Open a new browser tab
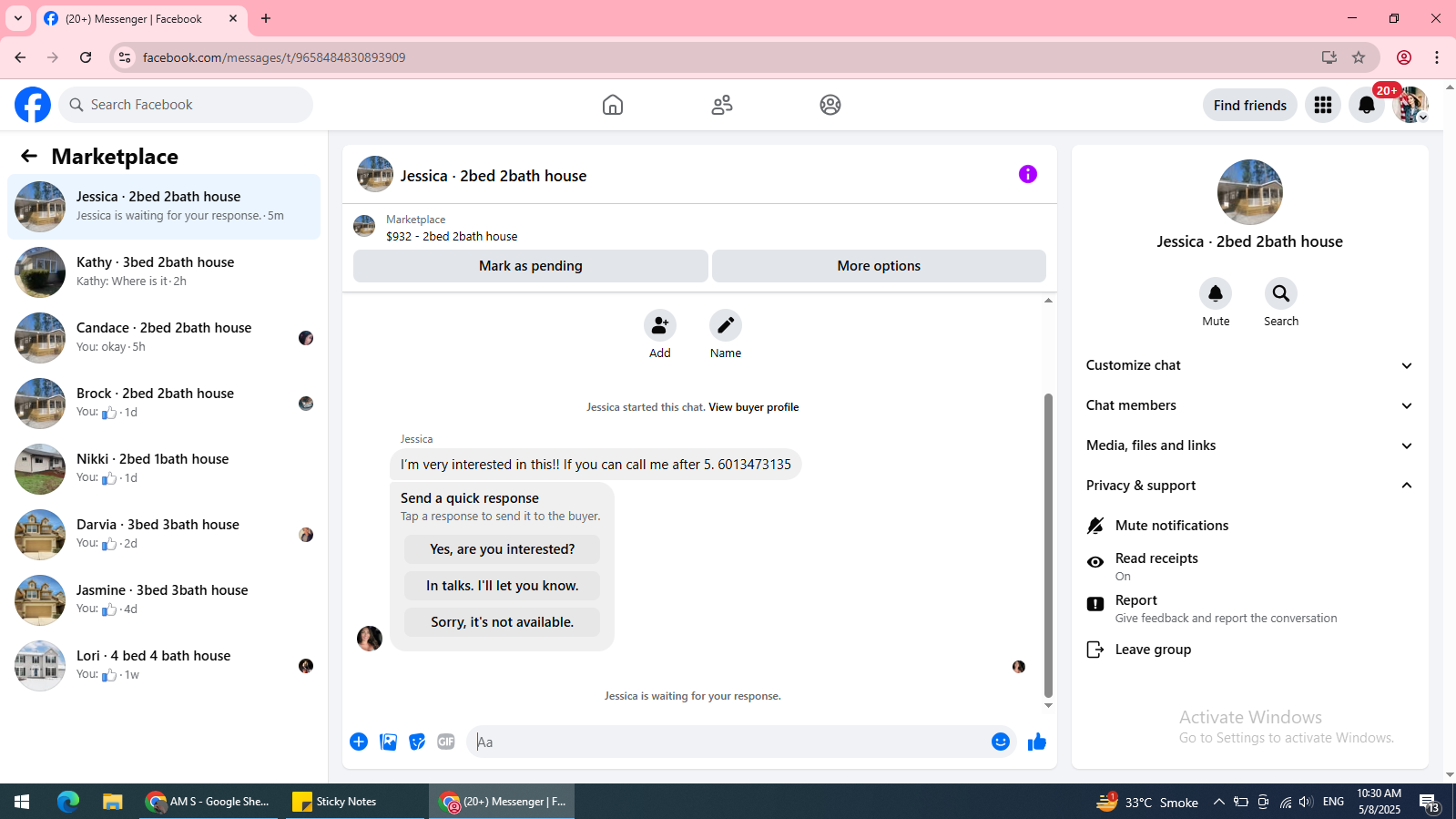 (266, 18)
